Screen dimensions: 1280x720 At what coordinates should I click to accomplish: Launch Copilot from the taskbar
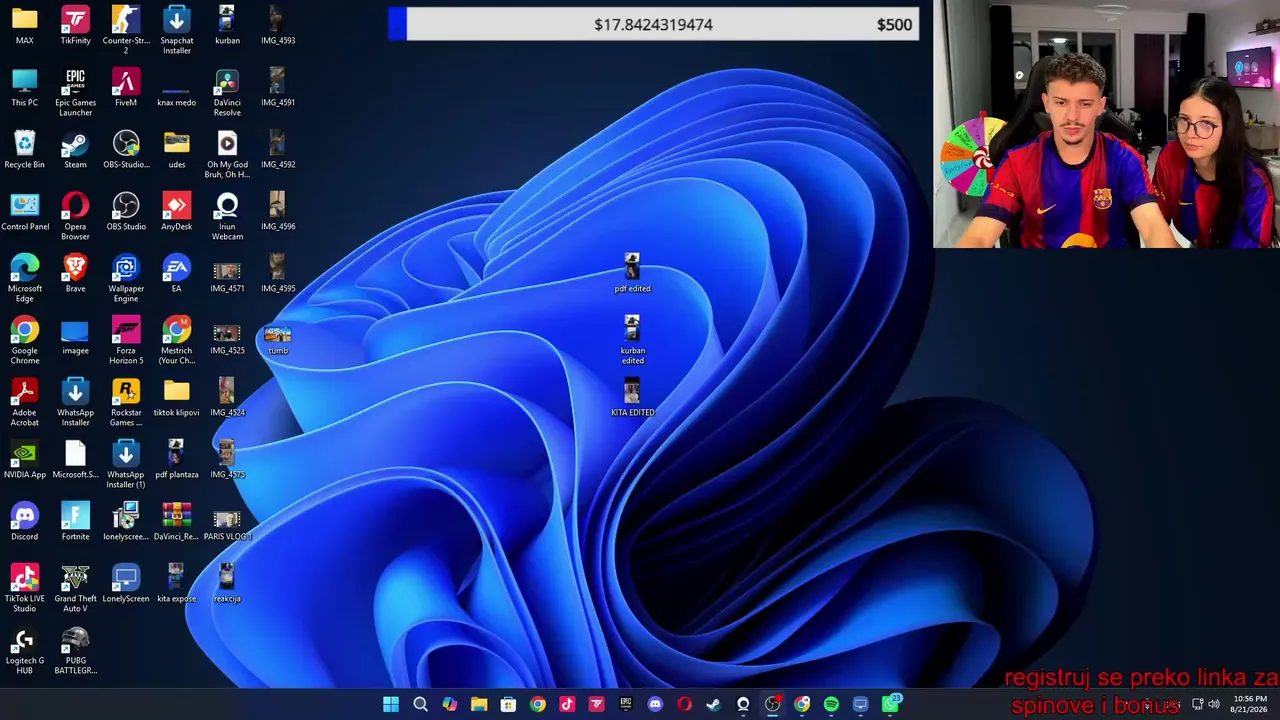click(x=450, y=704)
